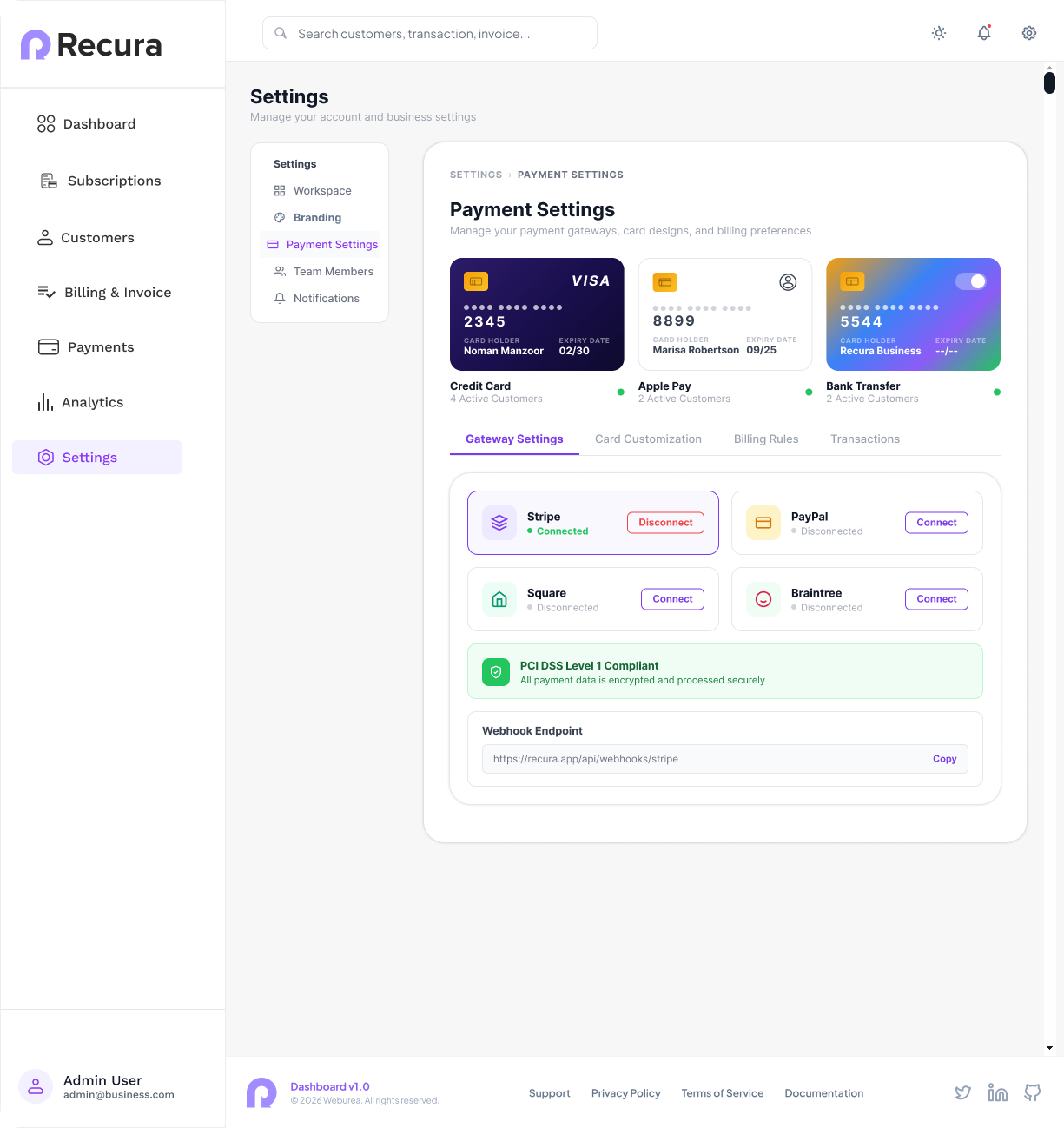1064x1128 pixels.
Task: Click the scrollbar down arrow
Action: 1049,1048
